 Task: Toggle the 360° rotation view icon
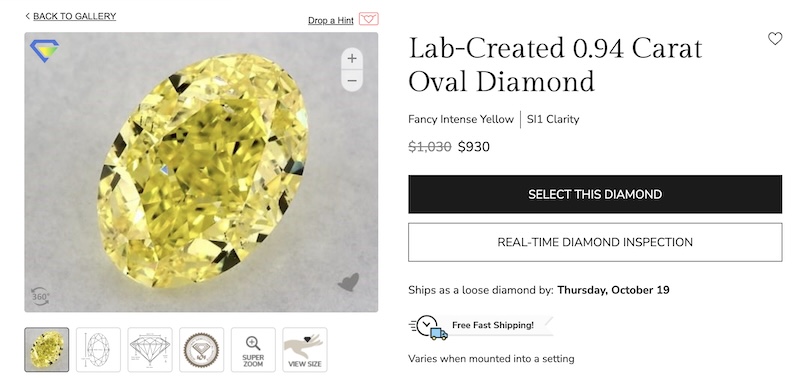pos(40,296)
